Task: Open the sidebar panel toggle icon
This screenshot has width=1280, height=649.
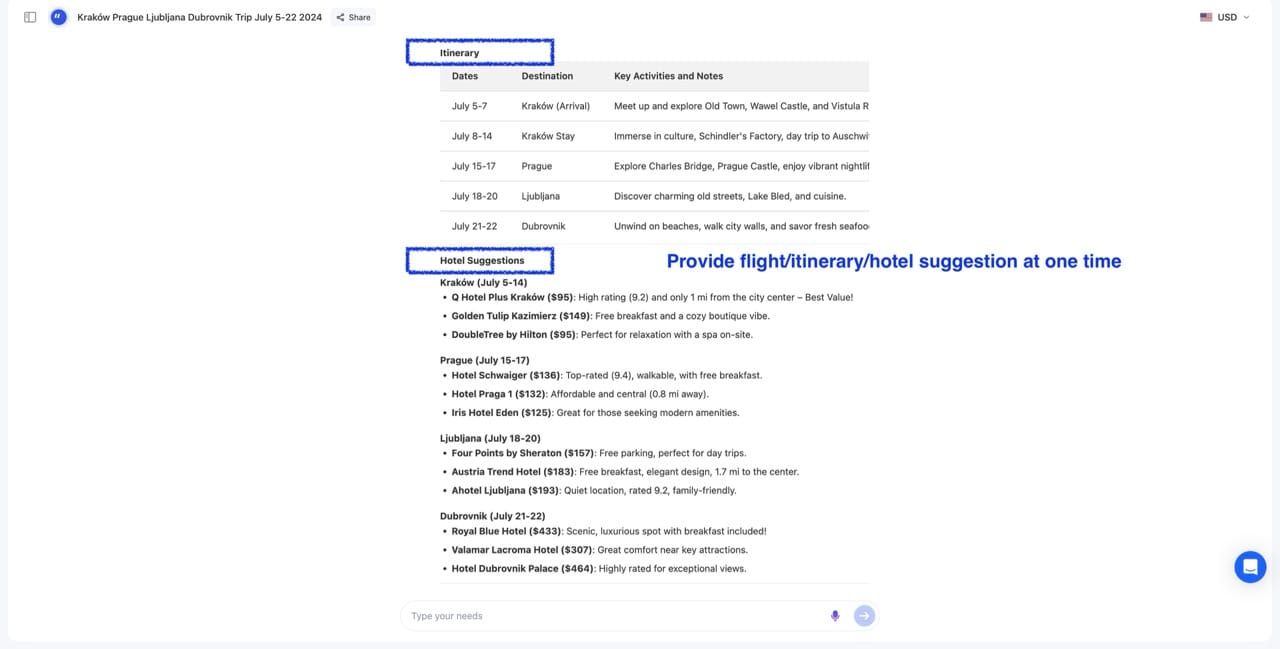Action: pyautogui.click(x=31, y=17)
